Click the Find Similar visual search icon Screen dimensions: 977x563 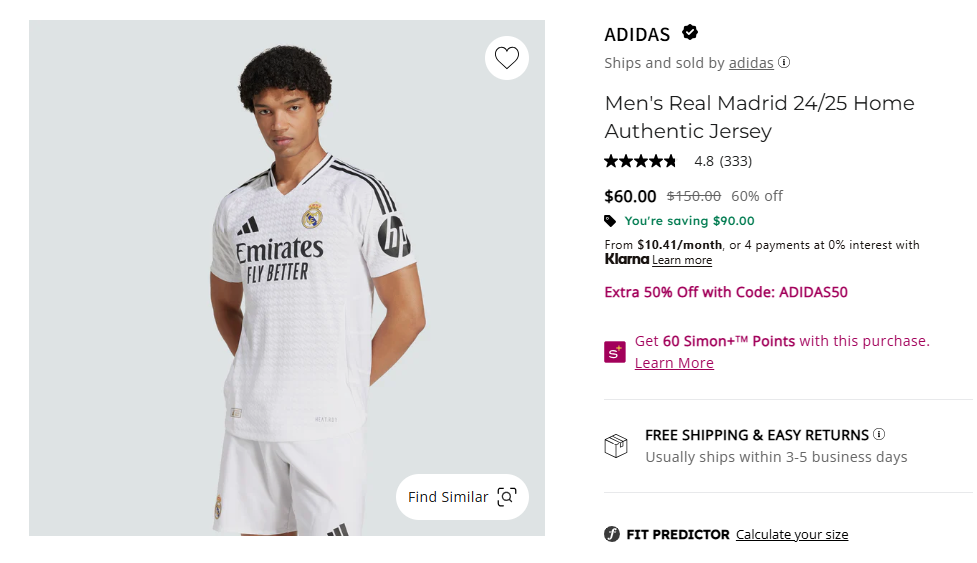click(507, 497)
